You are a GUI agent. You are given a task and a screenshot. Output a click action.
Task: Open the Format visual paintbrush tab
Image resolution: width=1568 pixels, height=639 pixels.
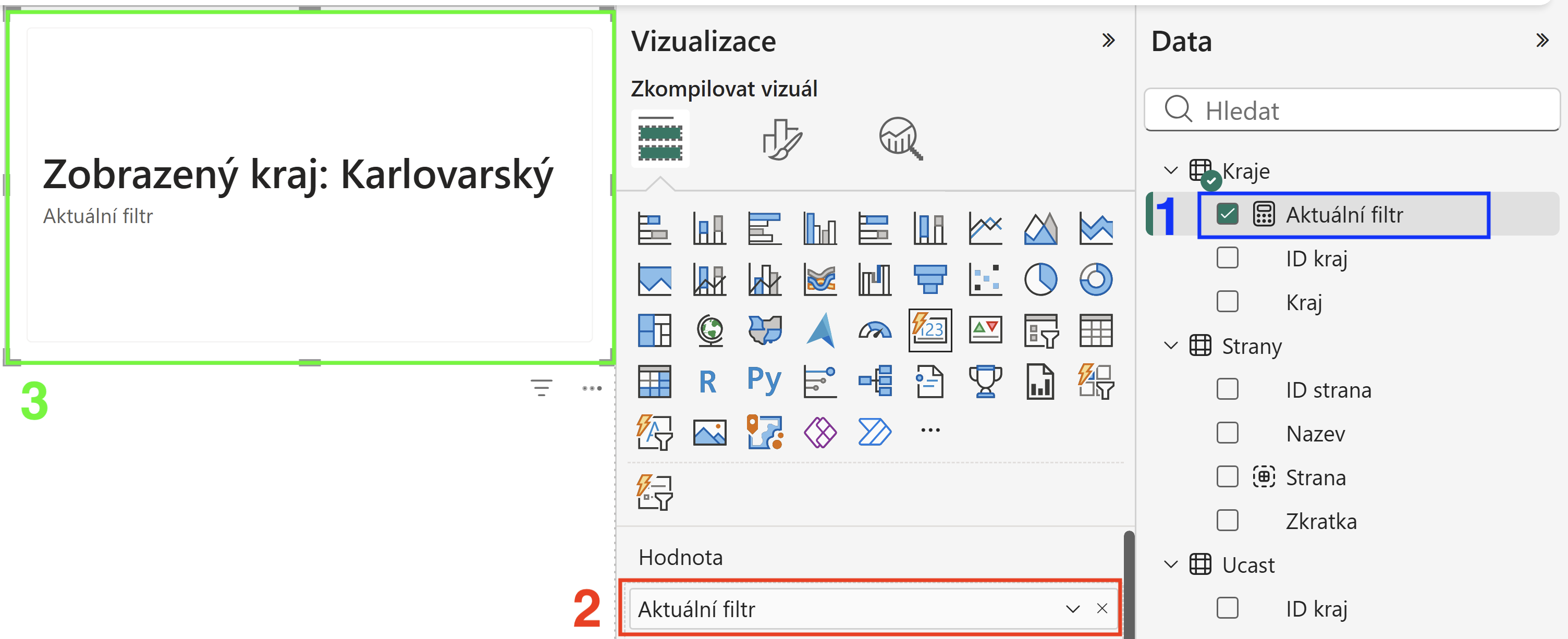point(782,139)
